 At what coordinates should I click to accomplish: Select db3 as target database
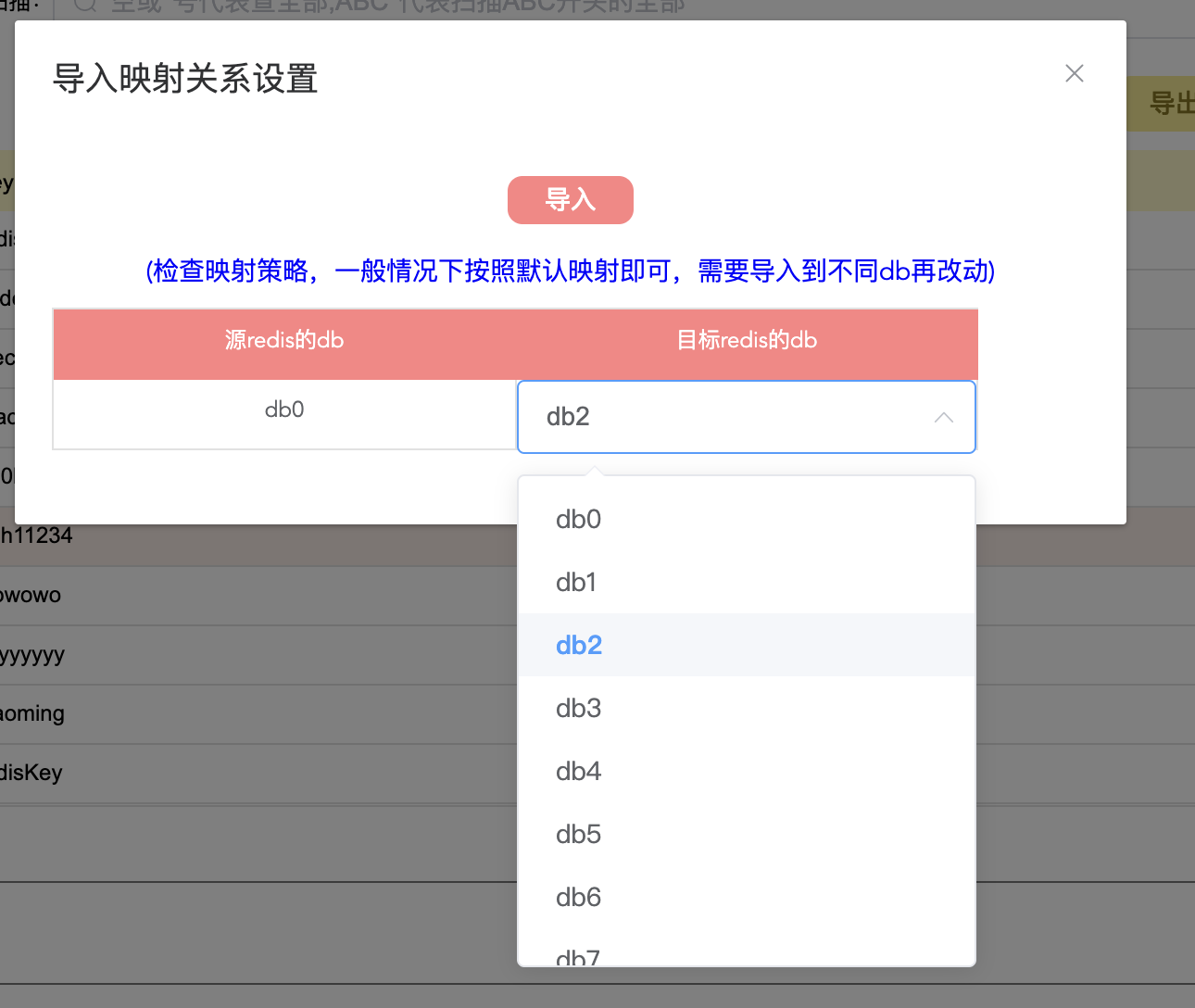[x=578, y=709]
